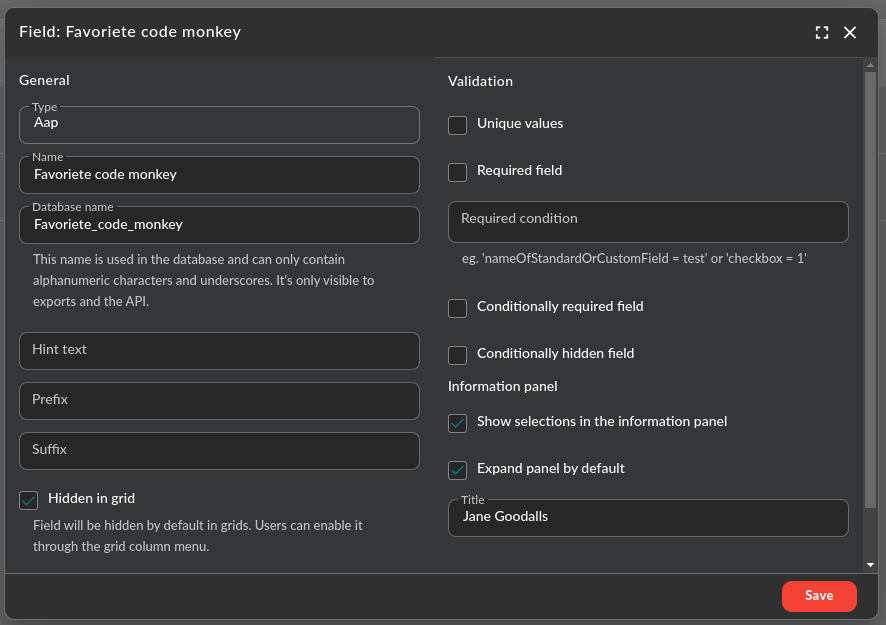
Task: Uncheck Show selections in the information panel
Action: coord(457,423)
